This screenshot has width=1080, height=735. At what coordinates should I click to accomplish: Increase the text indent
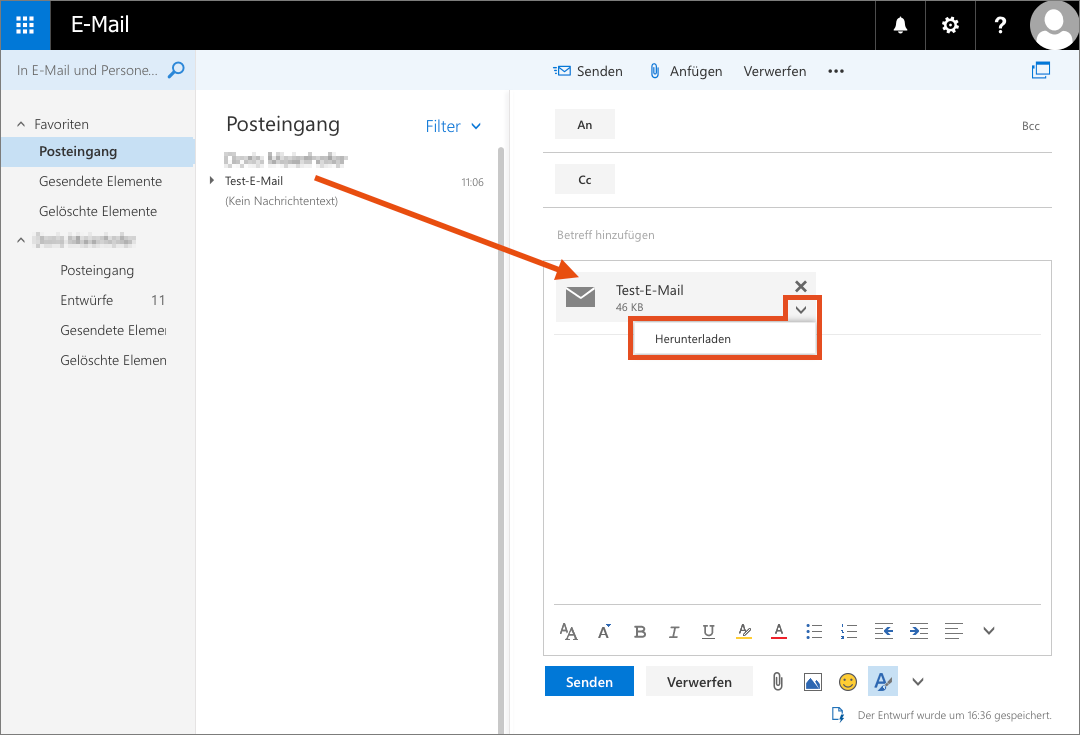[918, 631]
